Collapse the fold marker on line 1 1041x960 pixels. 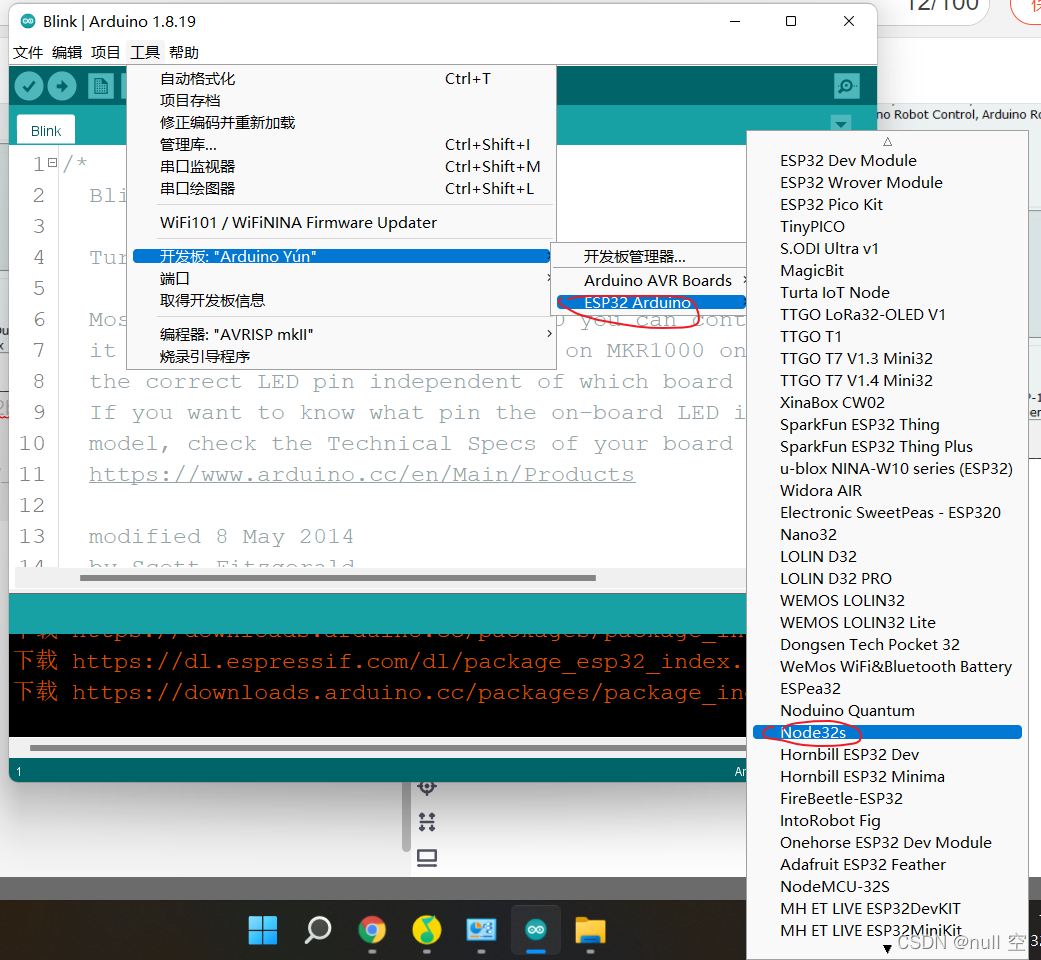click(52, 163)
